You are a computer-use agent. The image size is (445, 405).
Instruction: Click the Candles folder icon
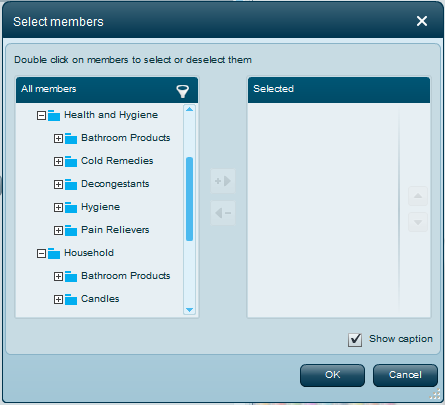coord(71,299)
